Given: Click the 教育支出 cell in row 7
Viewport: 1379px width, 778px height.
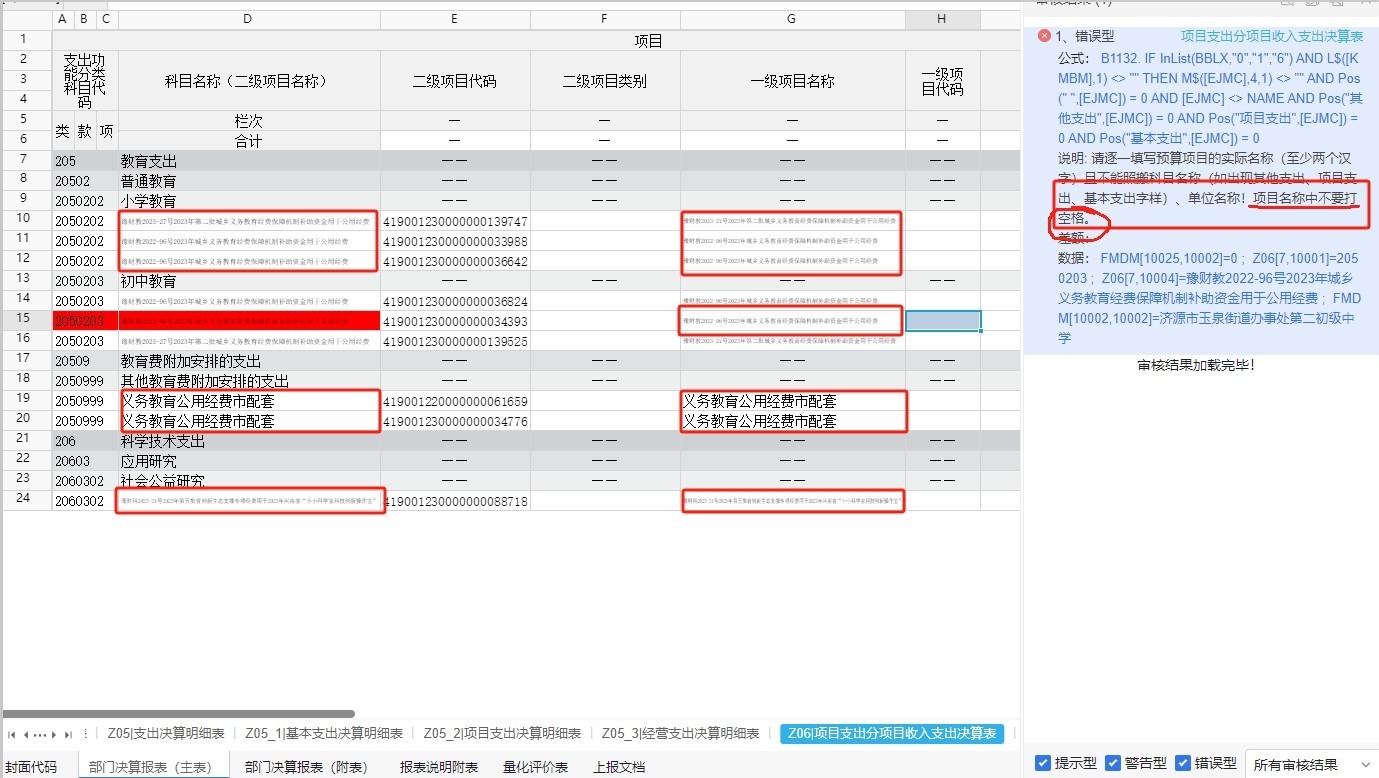Looking at the screenshot, I should (248, 160).
